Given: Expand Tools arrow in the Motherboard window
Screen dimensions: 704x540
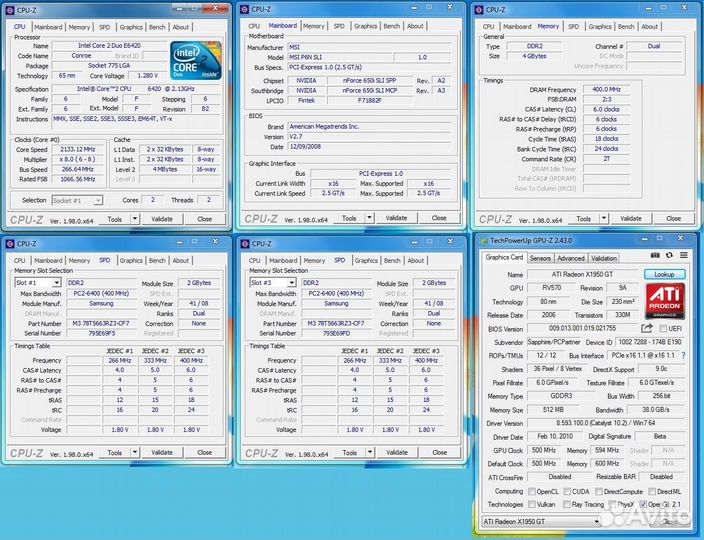Looking at the screenshot, I should pyautogui.click(x=369, y=218).
